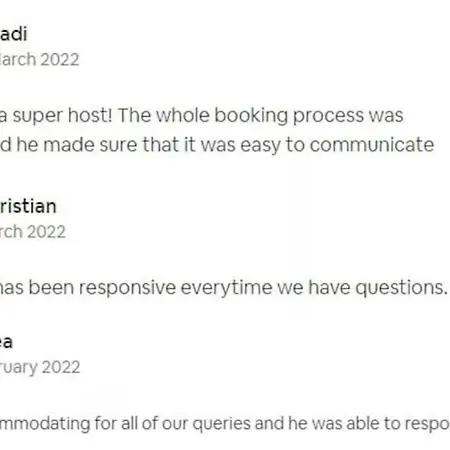Click the word "everytime" in the second review
Screen dimensions: 450x450
point(226,288)
